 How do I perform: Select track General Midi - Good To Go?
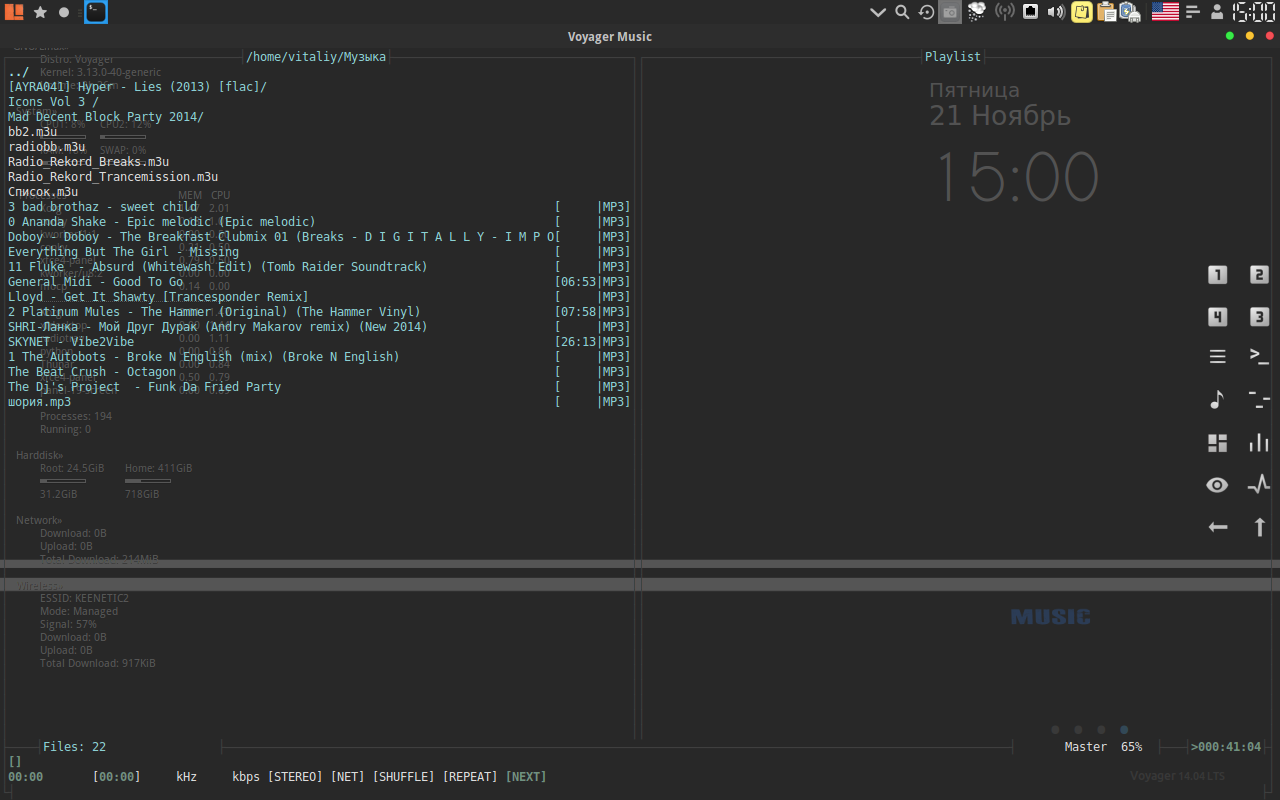(x=95, y=282)
